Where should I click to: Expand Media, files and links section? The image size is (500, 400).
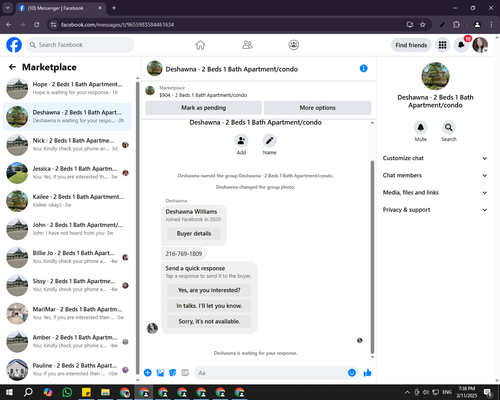point(435,192)
